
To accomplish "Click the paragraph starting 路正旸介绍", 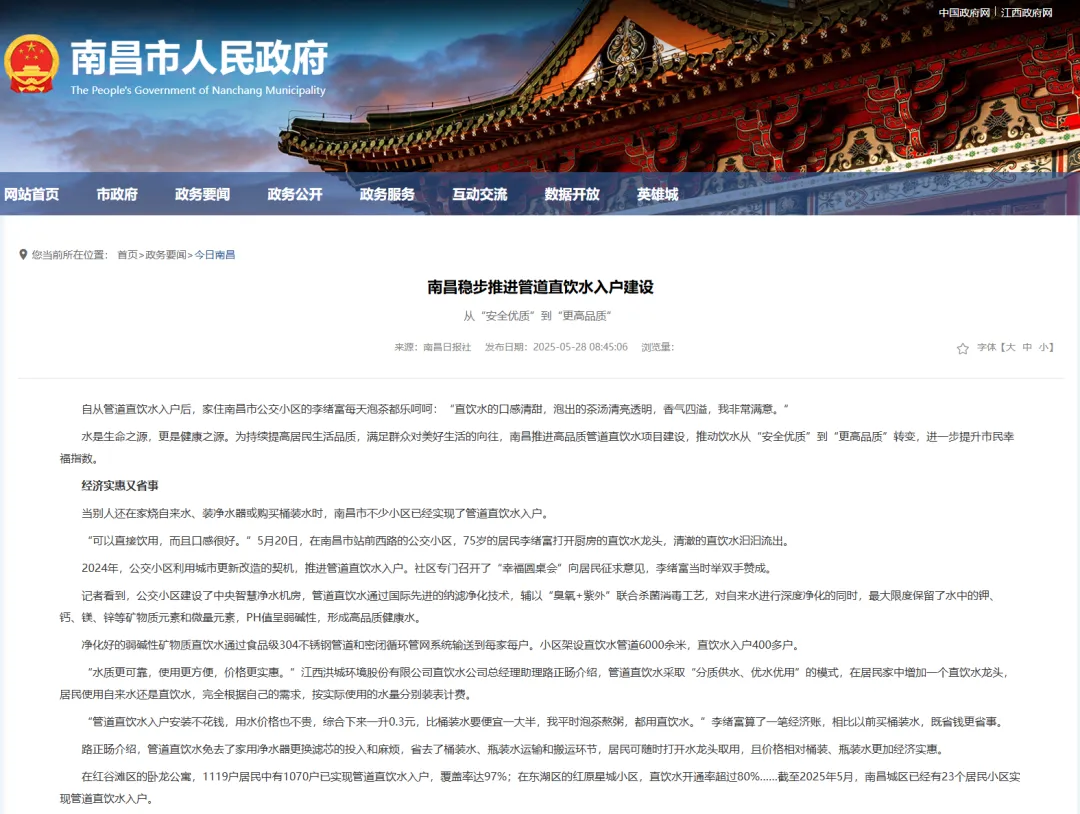I will (x=514, y=749).
